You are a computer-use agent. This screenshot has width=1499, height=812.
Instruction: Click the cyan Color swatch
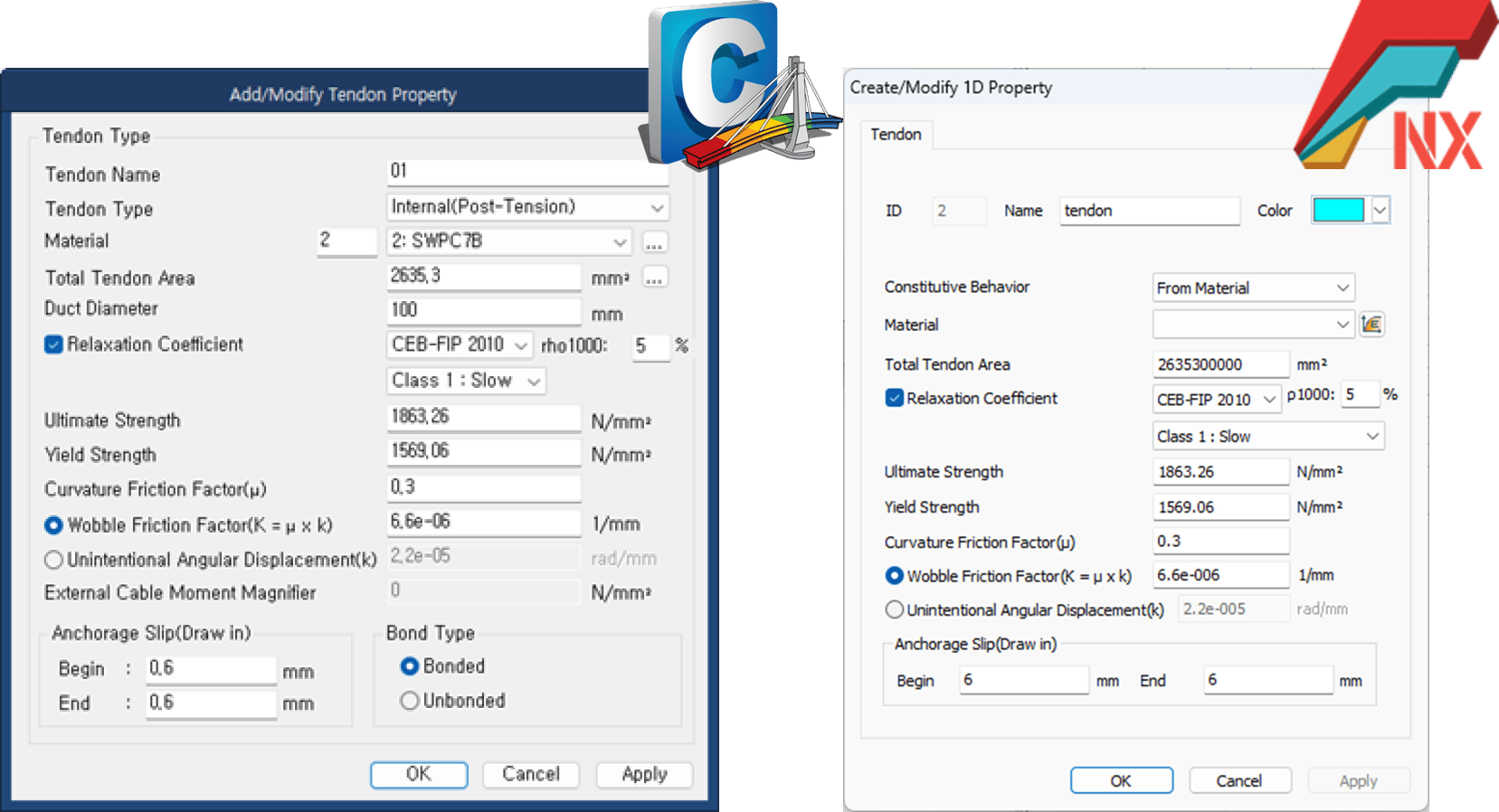tap(1338, 211)
